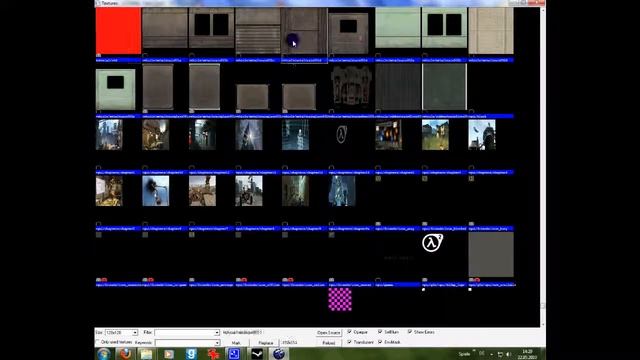Screen dimensions: 640x360
Task: Select the pink checkerboard missing texture
Action: click(340, 300)
